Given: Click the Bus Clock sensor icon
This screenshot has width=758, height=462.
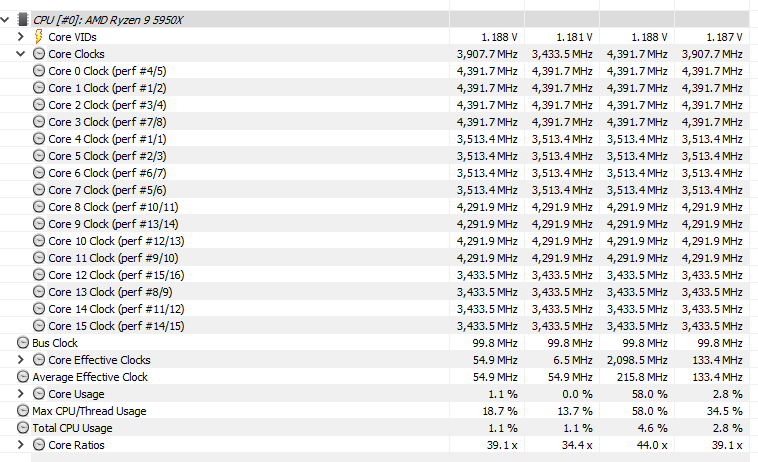Looking at the screenshot, I should (23, 343).
